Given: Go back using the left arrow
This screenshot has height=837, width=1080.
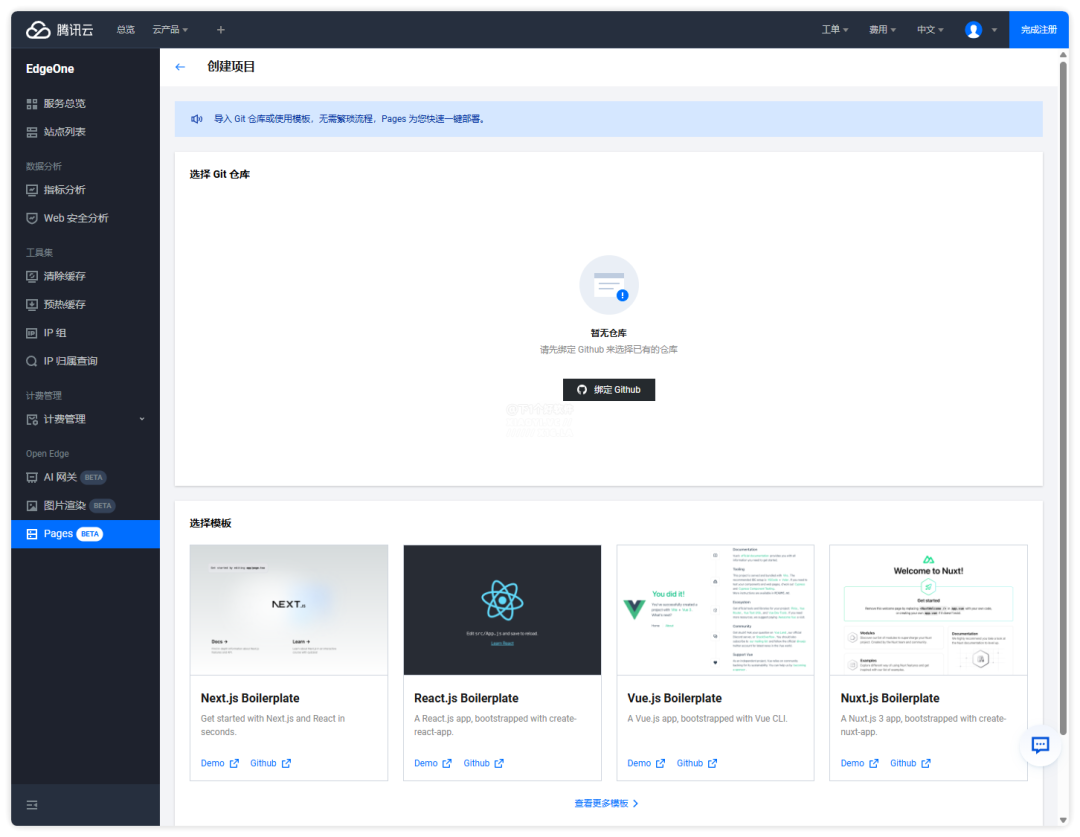Looking at the screenshot, I should pos(180,67).
